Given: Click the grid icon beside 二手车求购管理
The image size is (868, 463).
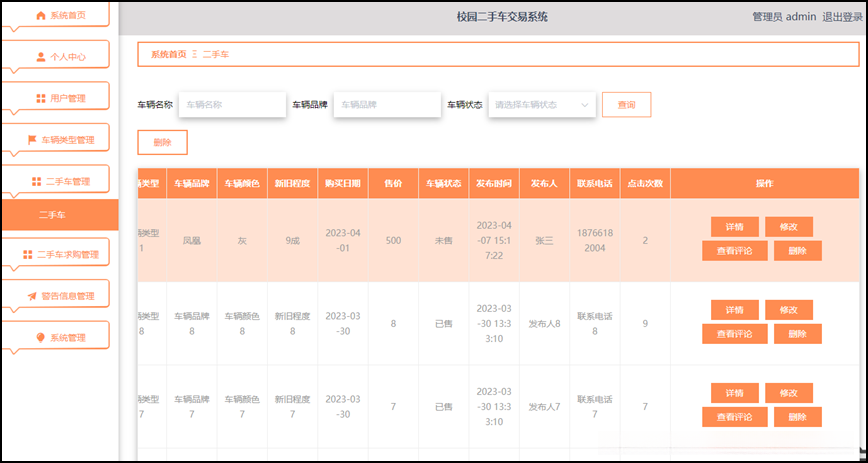Looking at the screenshot, I should [28, 254].
